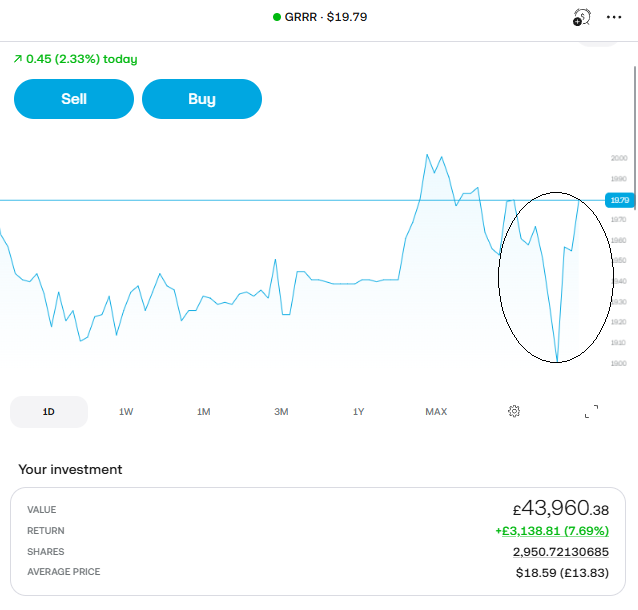Switch chart to 3M range
This screenshot has width=638, height=610.
coord(281,412)
